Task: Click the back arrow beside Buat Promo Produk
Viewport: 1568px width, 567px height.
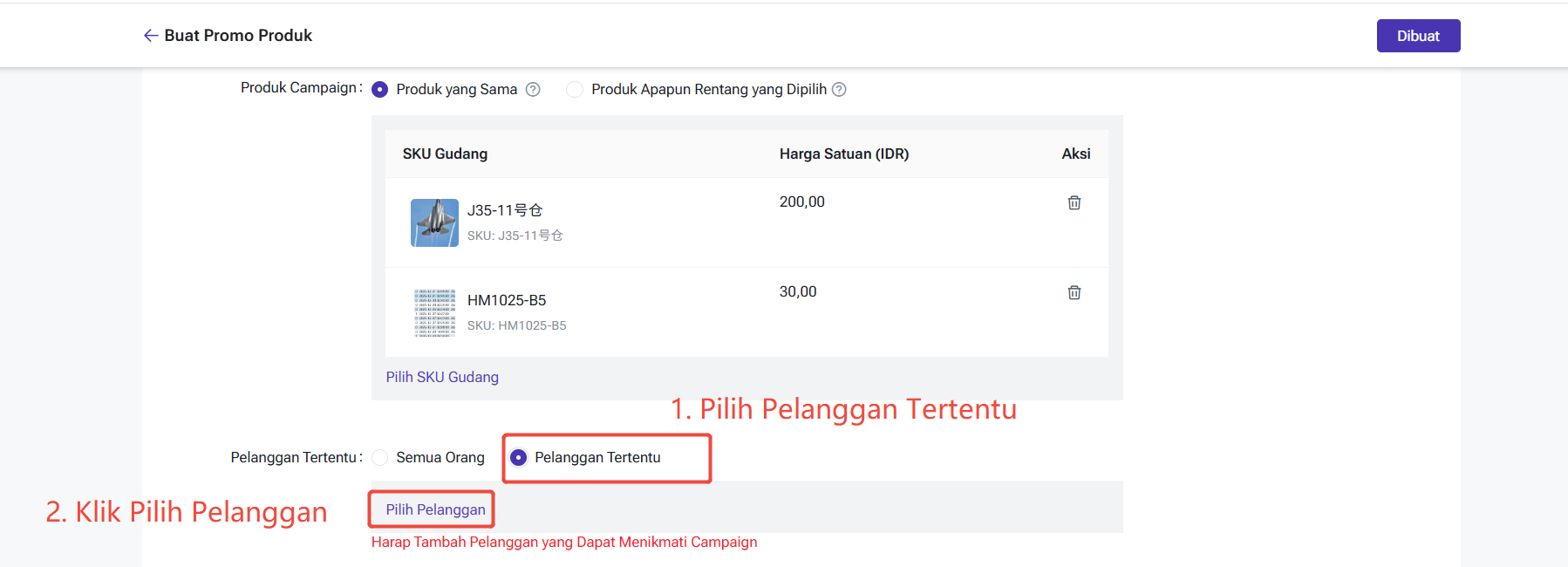Action: (x=151, y=36)
